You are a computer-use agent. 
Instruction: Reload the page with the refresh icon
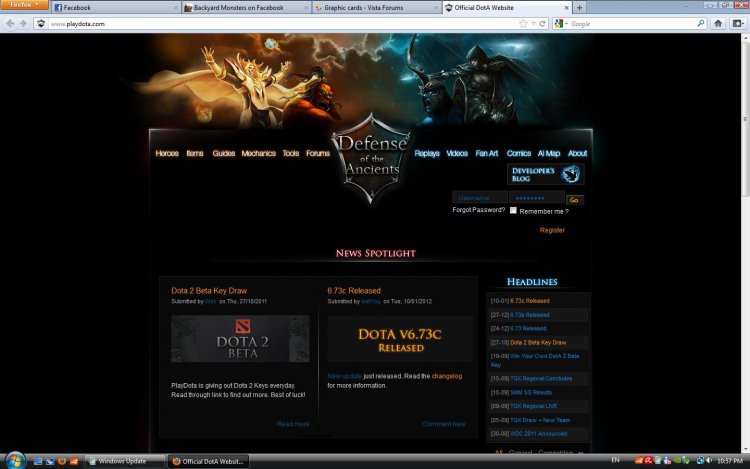[x=542, y=23]
